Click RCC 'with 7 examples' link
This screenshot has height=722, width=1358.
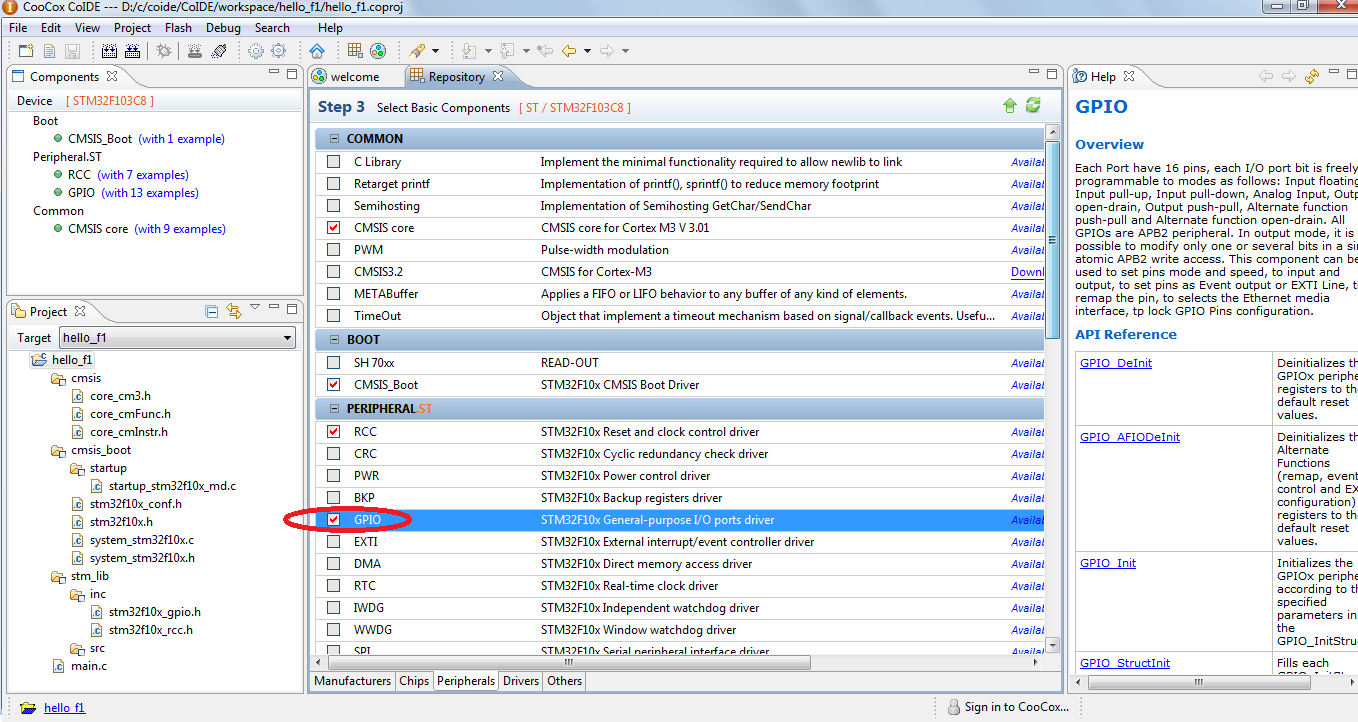click(x=143, y=175)
